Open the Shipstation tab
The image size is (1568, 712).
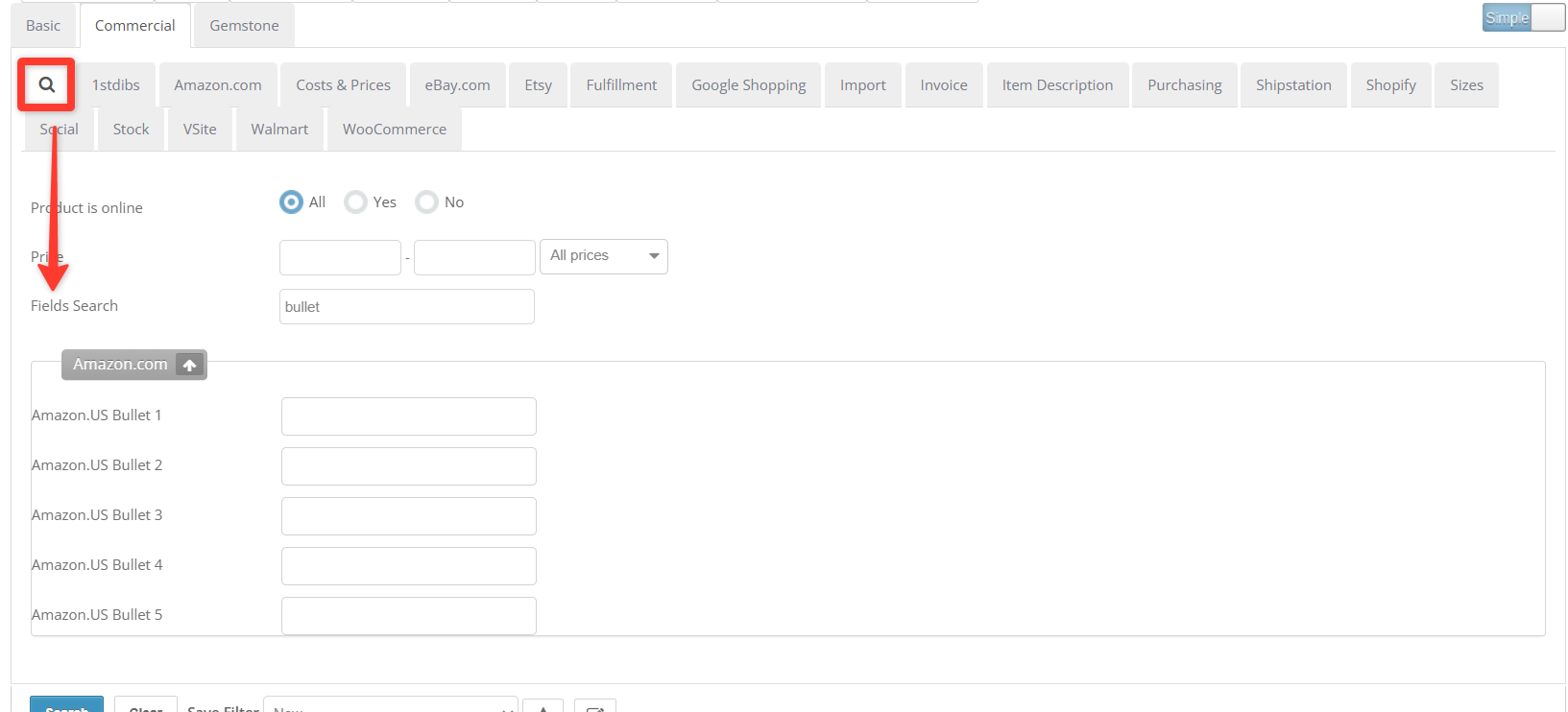pyautogui.click(x=1294, y=85)
